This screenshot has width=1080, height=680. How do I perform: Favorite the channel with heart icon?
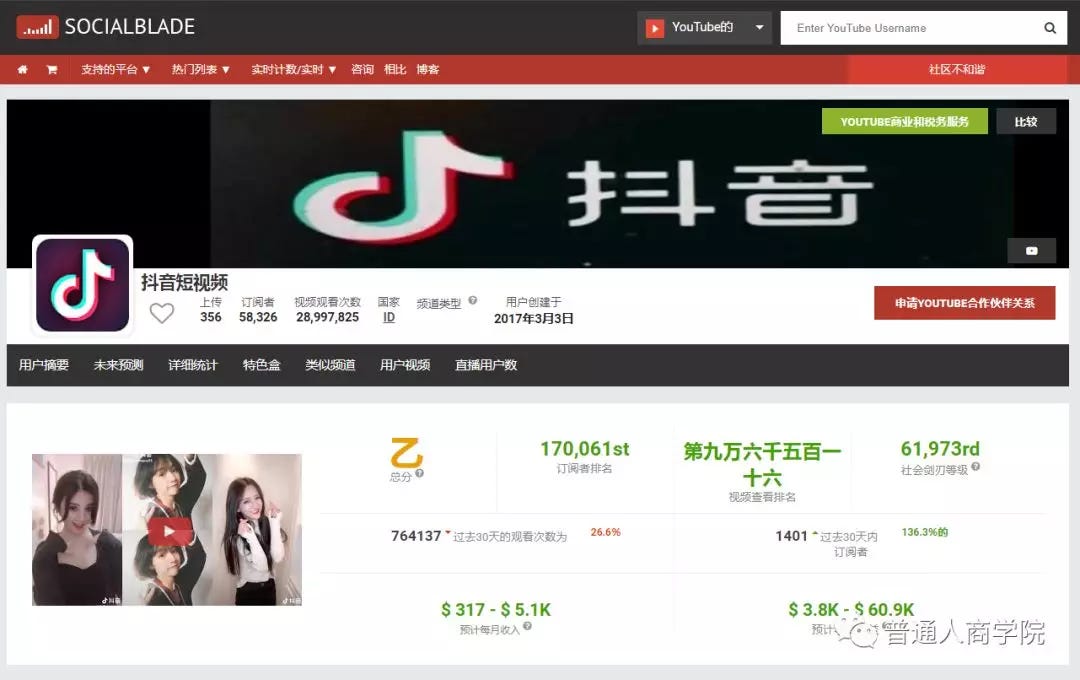pos(162,313)
